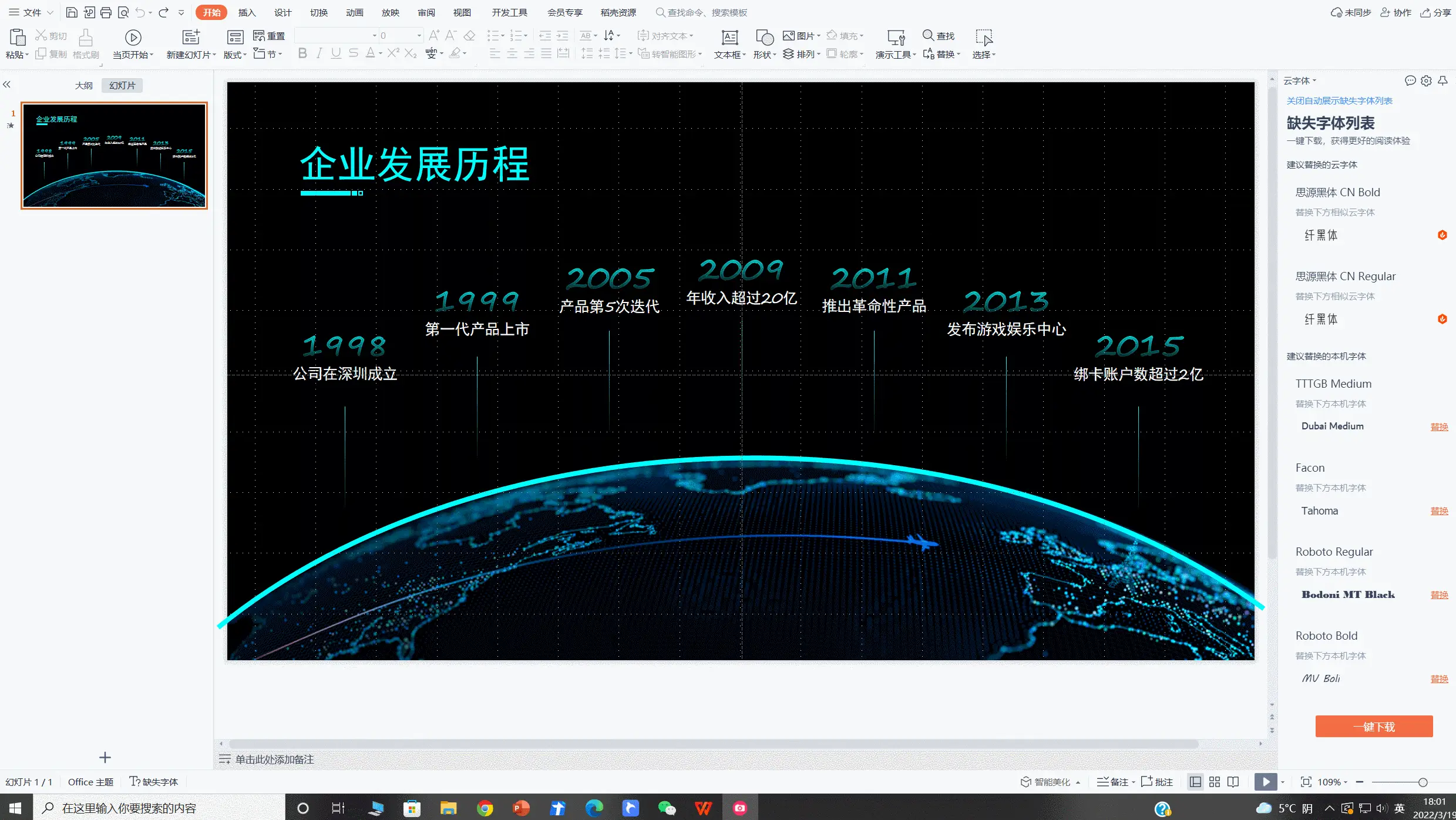
Task: Adjust the zoom slider handle
Action: [x=1423, y=782]
